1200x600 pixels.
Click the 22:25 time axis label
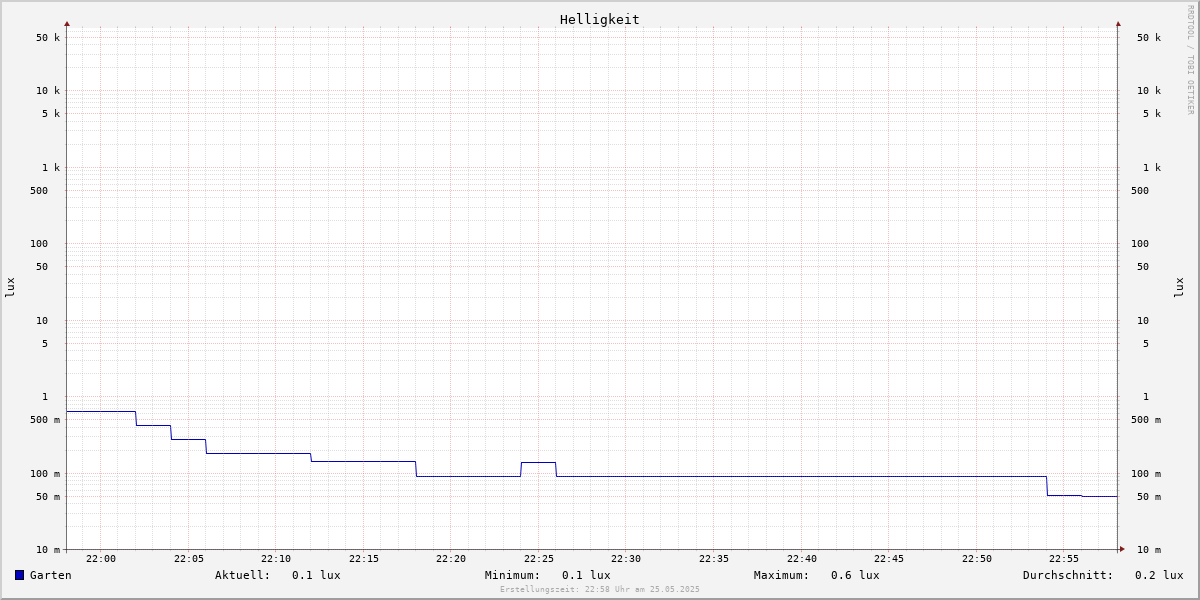click(x=539, y=559)
